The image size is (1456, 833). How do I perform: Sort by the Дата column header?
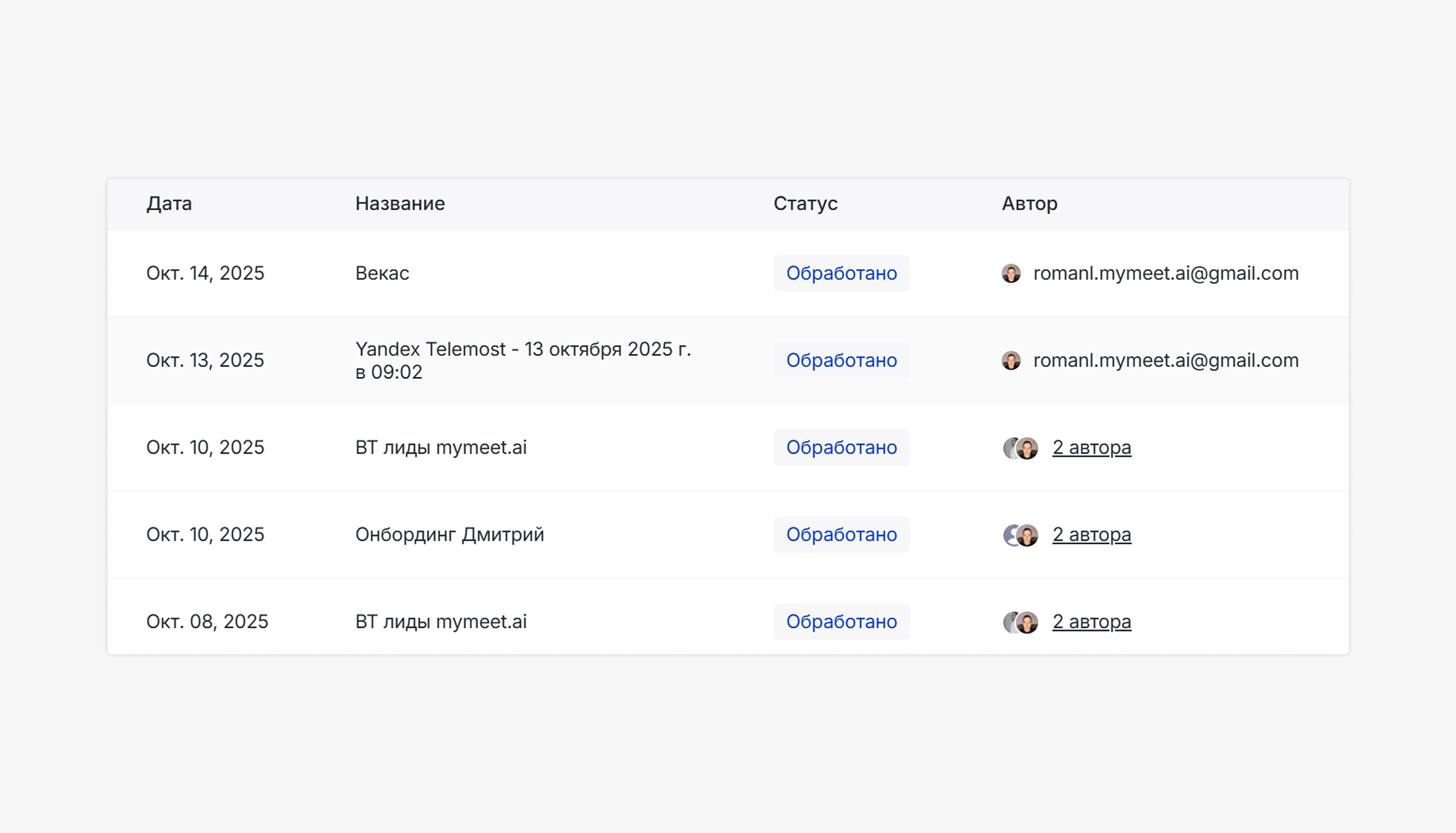point(169,204)
